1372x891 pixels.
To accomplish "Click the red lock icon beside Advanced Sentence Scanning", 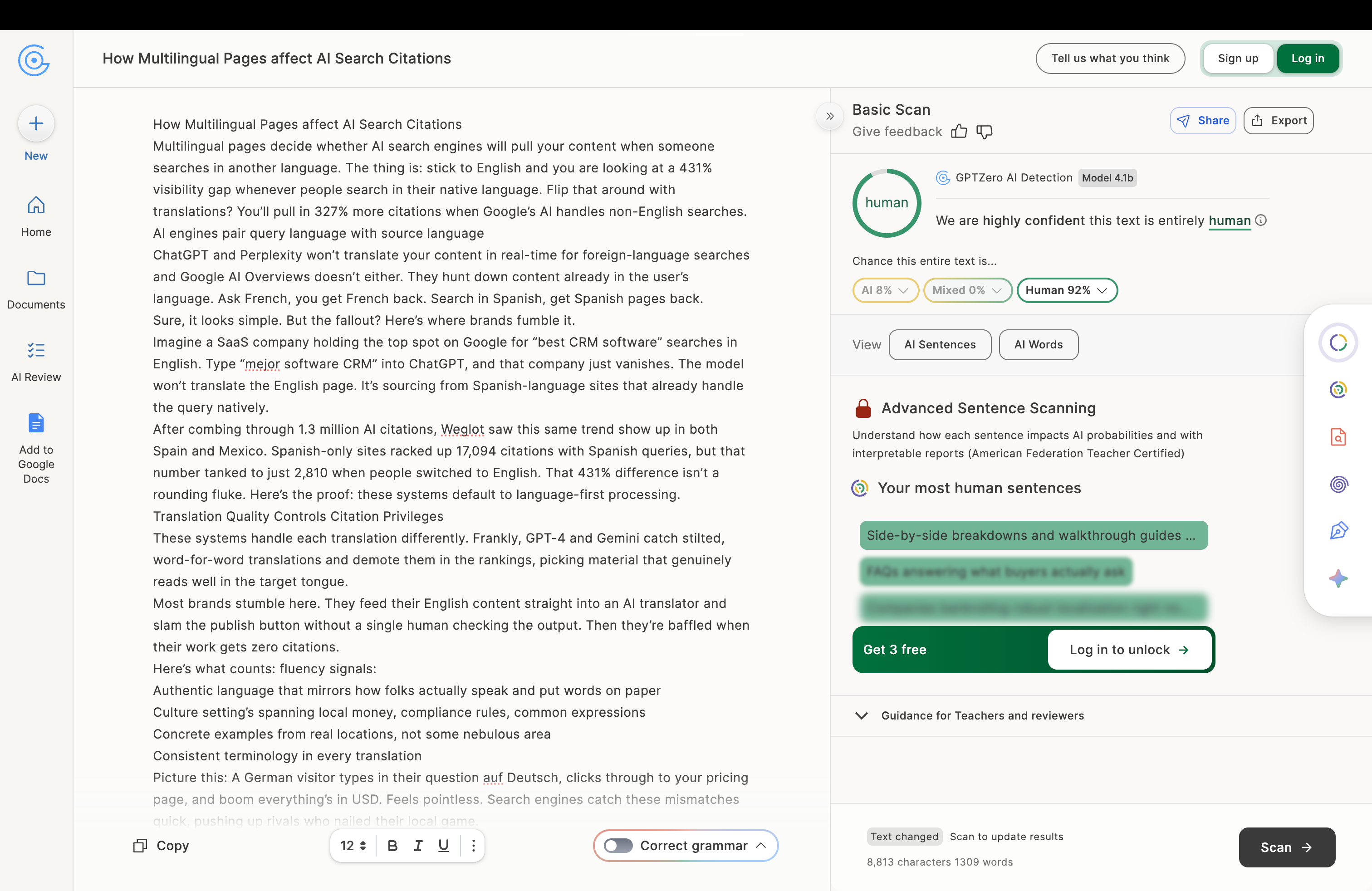I will [x=863, y=408].
